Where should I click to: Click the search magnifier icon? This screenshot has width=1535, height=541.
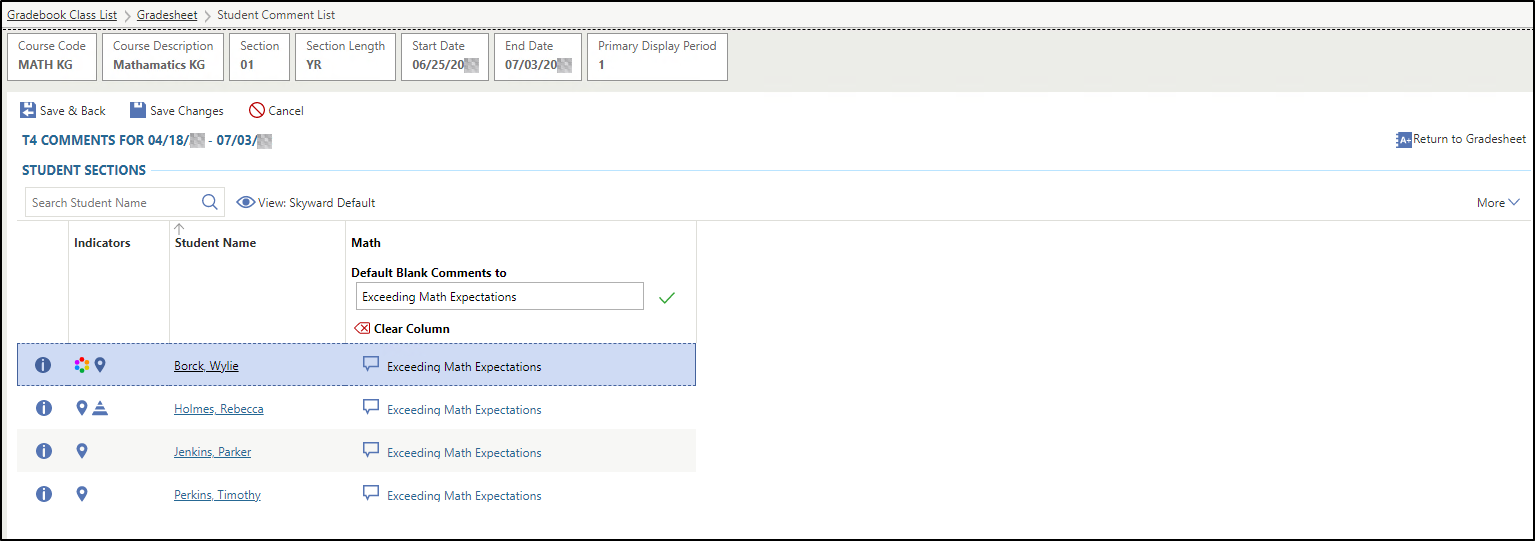[x=210, y=202]
